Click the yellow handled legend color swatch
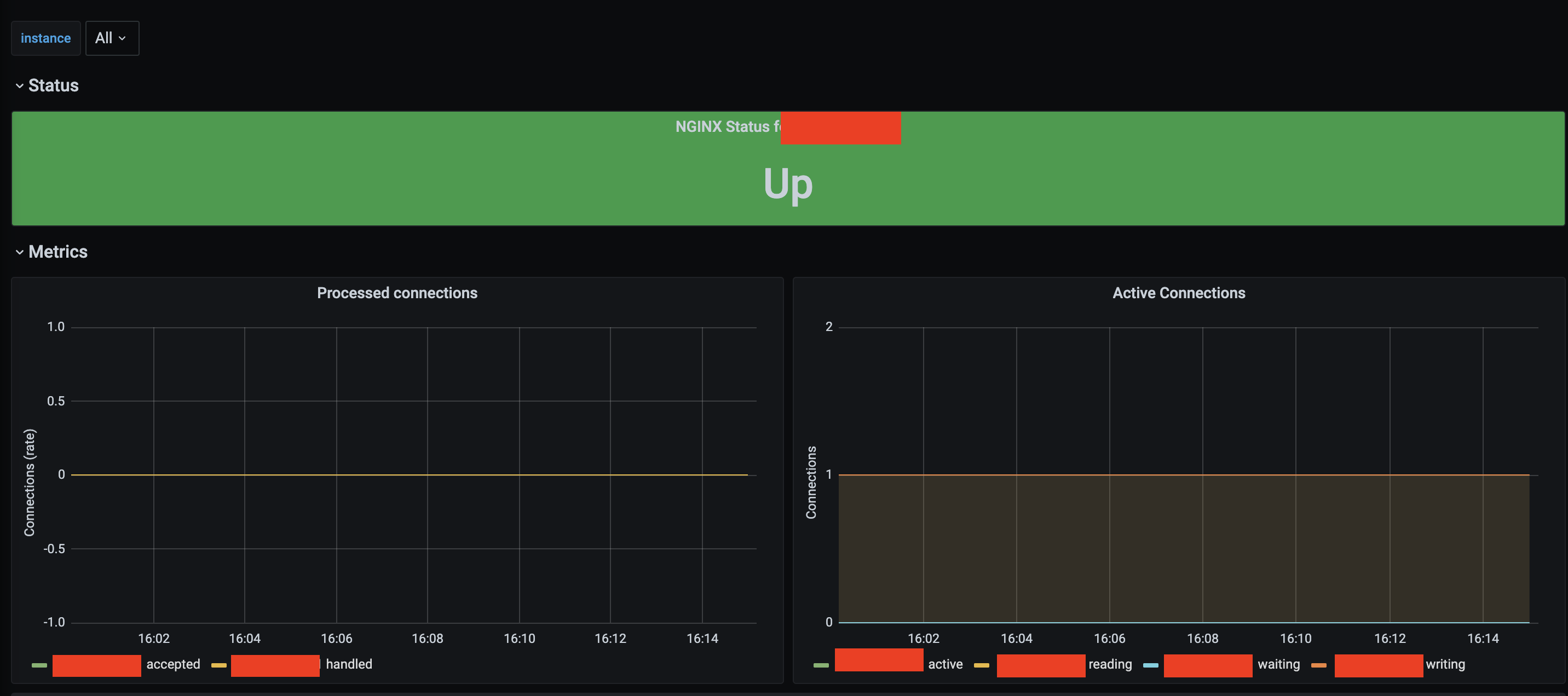Image resolution: width=1568 pixels, height=696 pixels. [218, 665]
